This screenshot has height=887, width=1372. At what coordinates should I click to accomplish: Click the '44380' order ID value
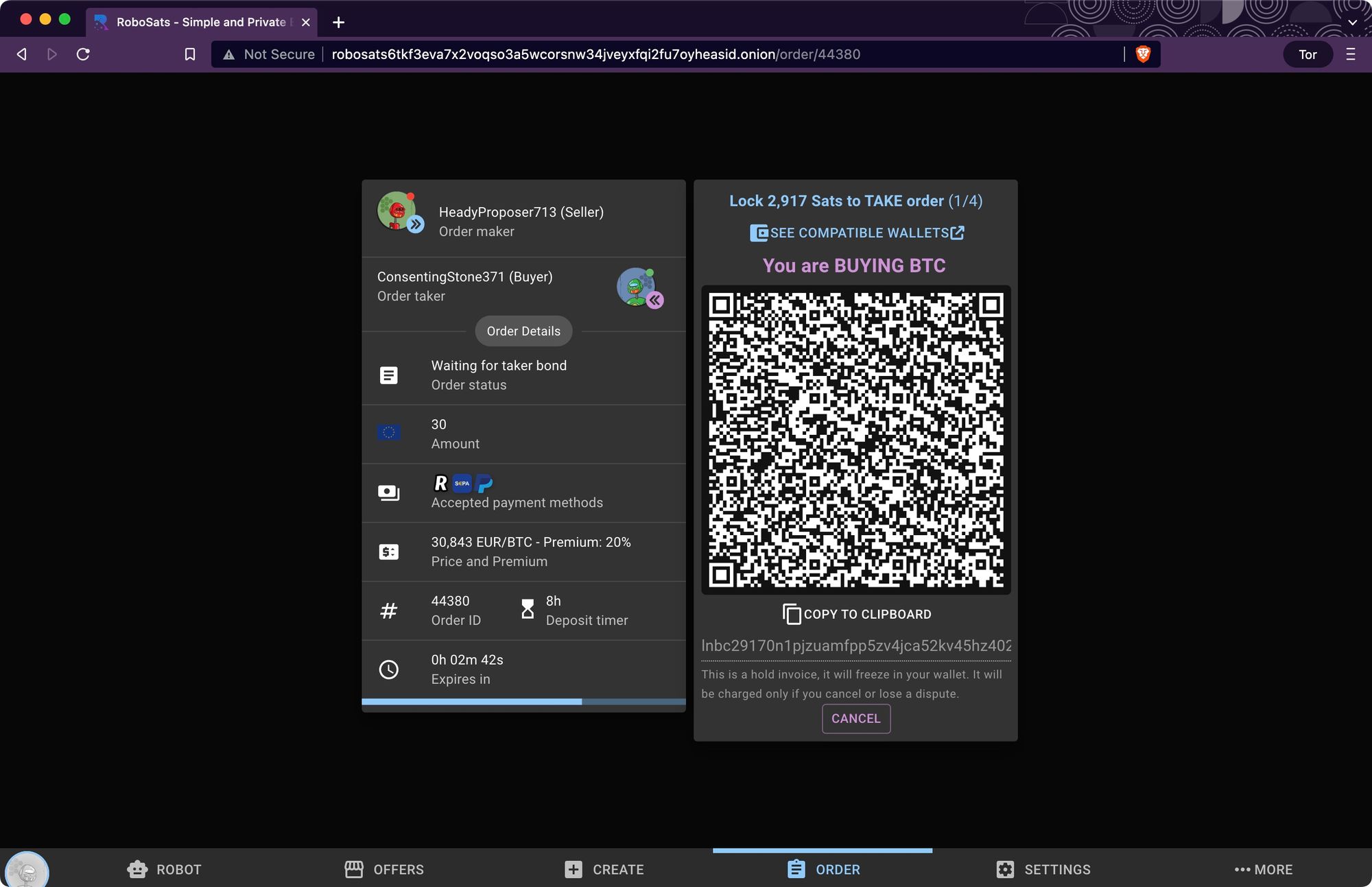(450, 601)
